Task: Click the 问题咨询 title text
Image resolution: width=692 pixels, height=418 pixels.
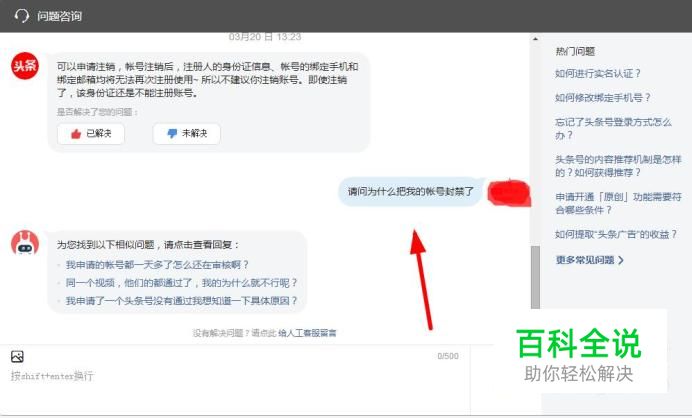Action: pyautogui.click(x=59, y=16)
